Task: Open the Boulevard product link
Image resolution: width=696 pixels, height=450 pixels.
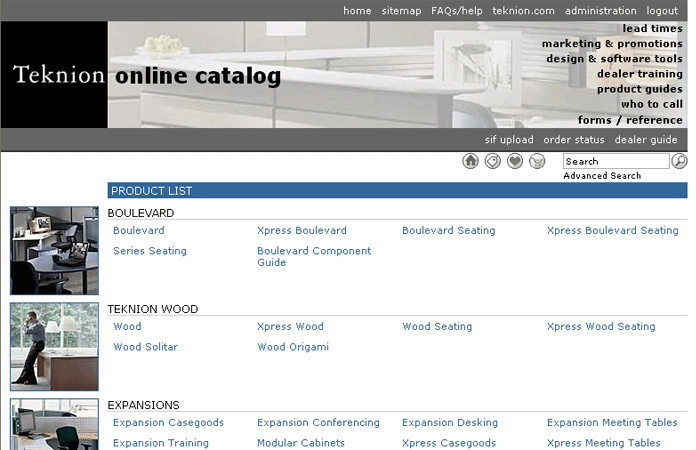Action: point(138,230)
